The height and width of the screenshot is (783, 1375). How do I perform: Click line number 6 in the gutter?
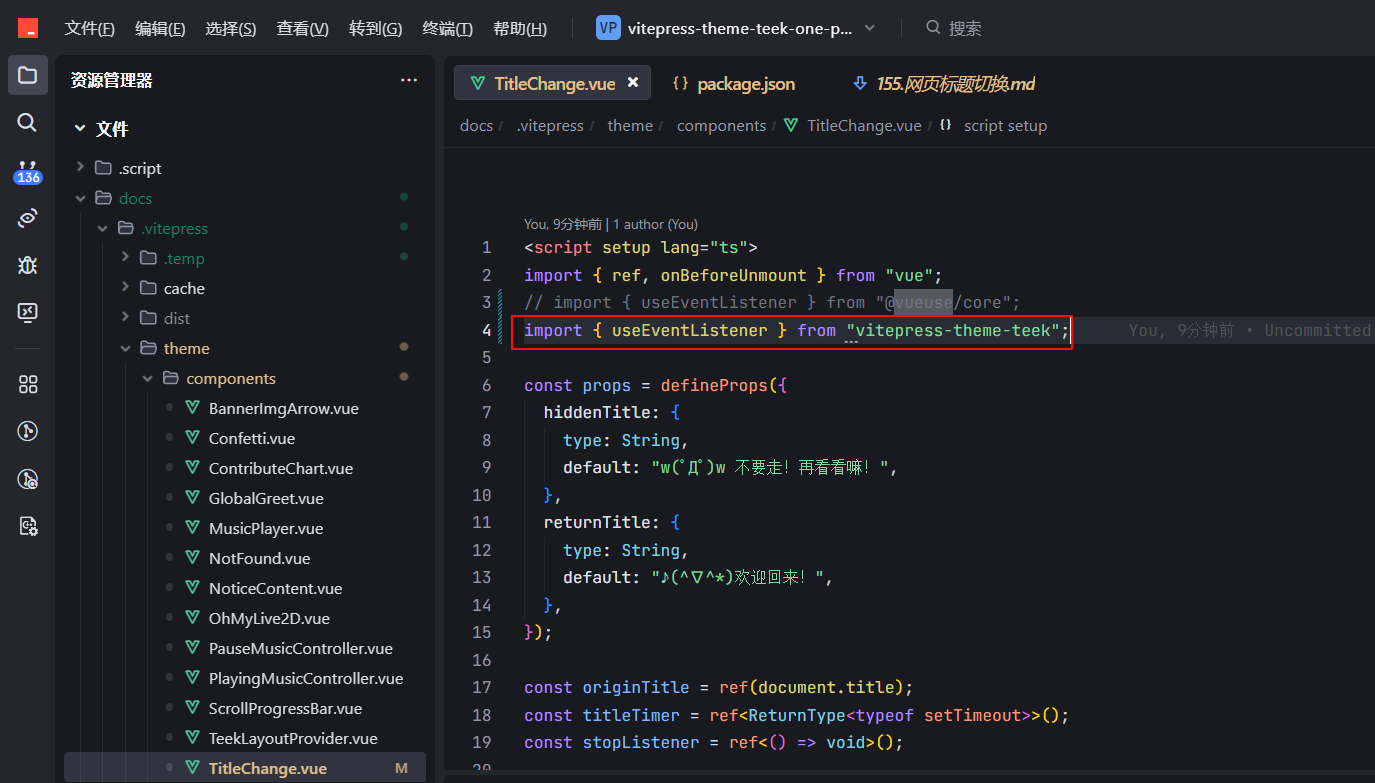(x=486, y=385)
